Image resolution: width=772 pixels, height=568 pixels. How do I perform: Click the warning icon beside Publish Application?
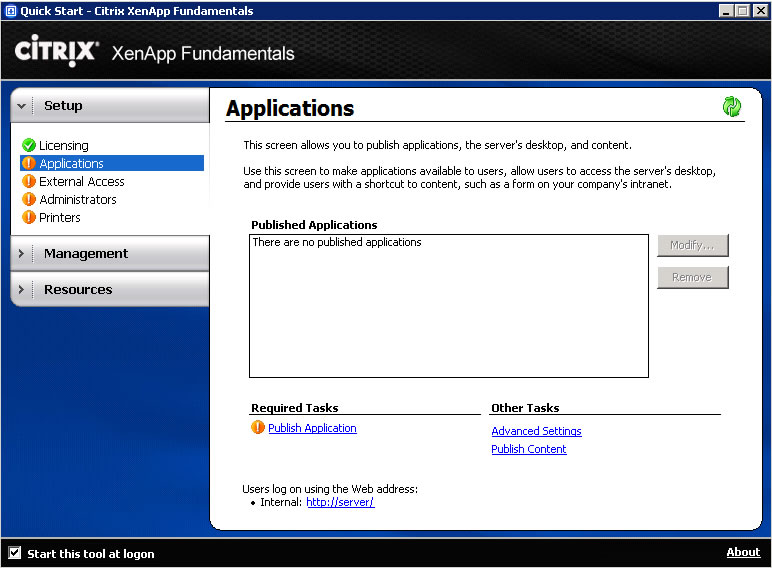[257, 427]
